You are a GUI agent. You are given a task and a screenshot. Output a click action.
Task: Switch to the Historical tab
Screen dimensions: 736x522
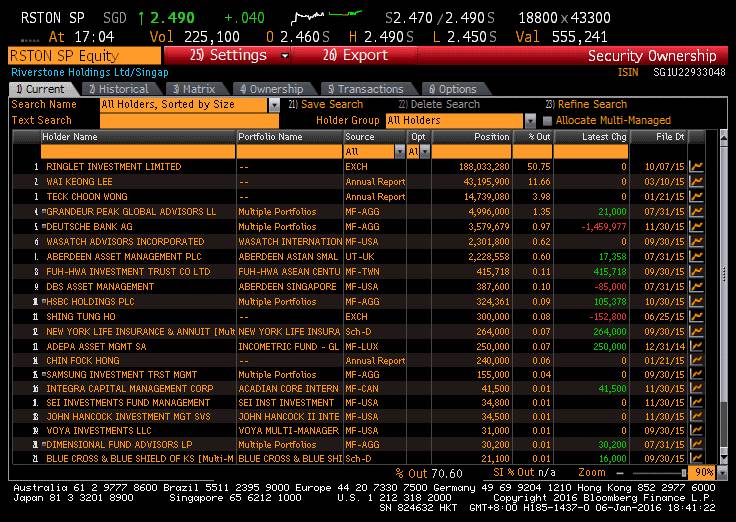pyautogui.click(x=119, y=89)
